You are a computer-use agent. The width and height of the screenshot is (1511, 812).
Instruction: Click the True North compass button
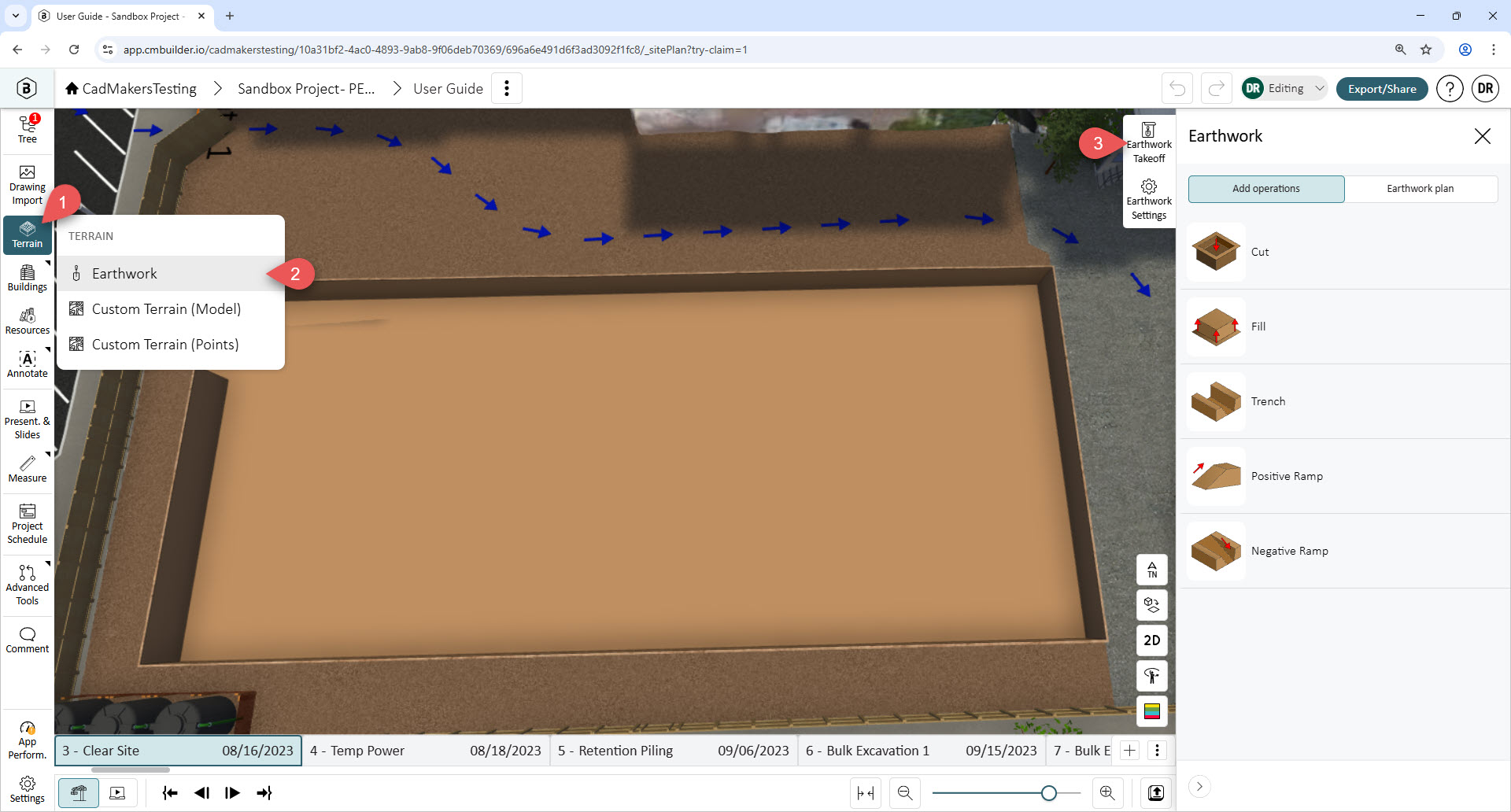pos(1152,570)
